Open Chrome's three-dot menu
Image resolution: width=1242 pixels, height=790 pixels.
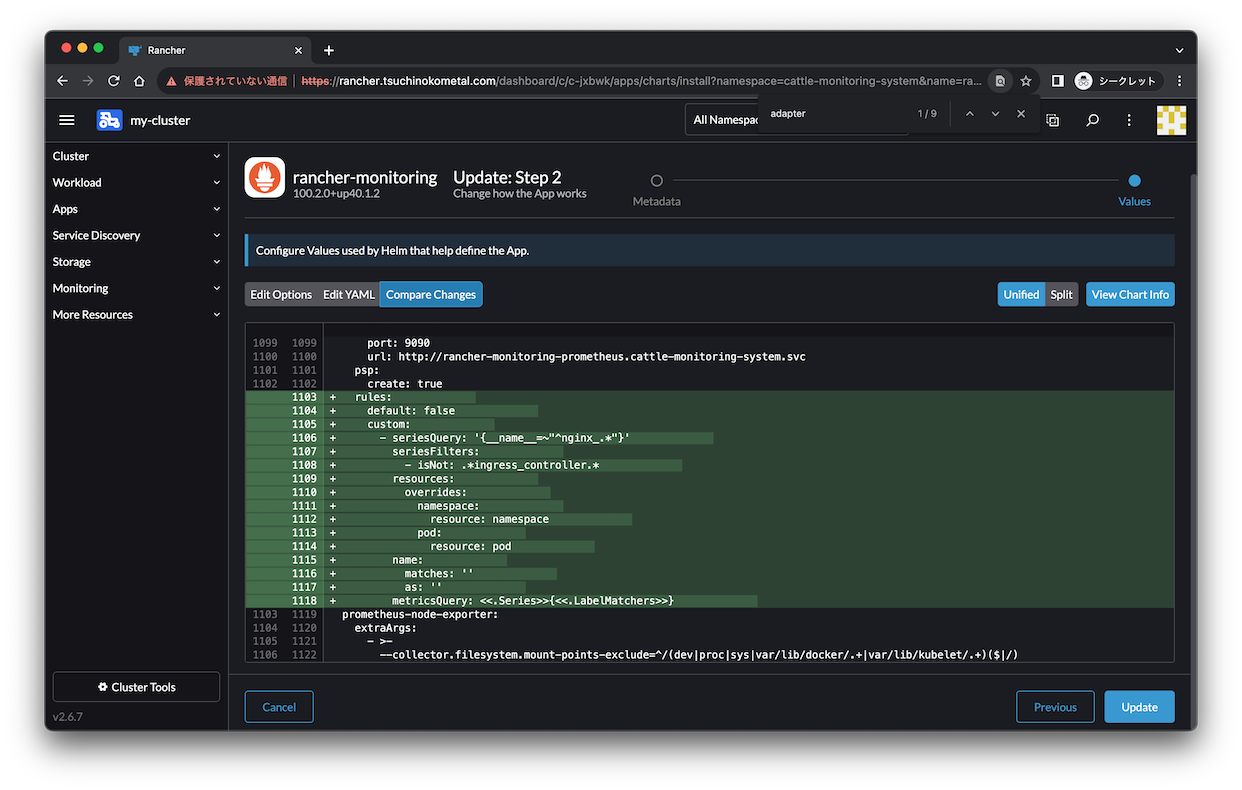1180,81
